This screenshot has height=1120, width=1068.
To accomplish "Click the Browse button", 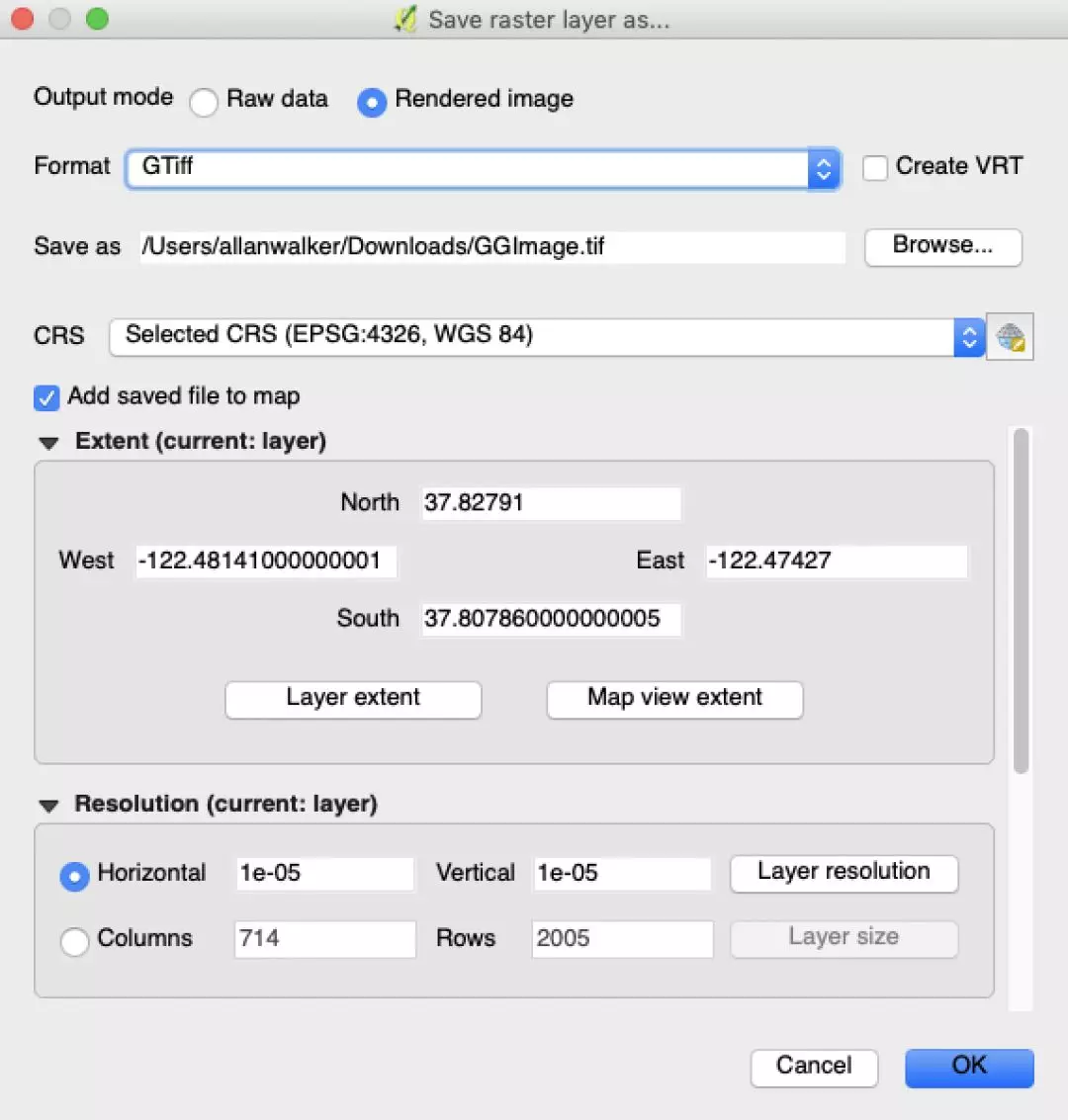I will point(942,247).
